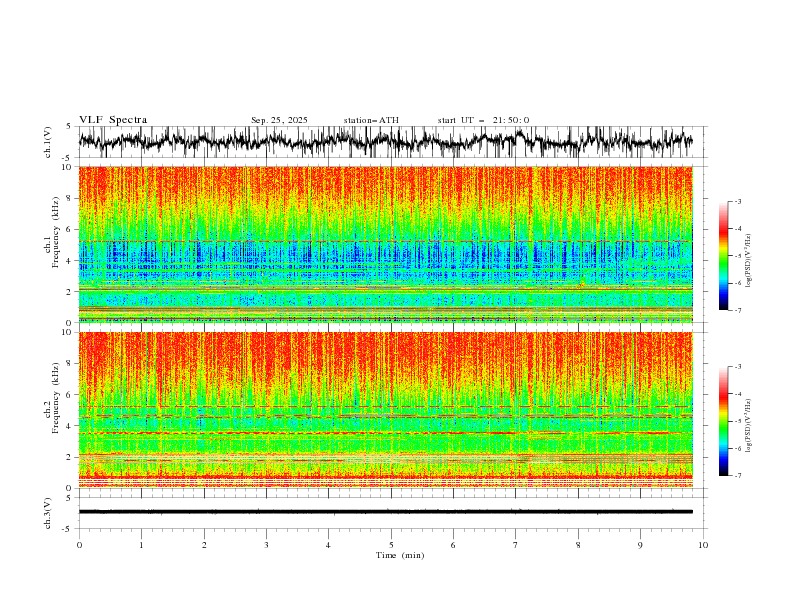The image size is (792, 612).
Task: Click the ch.1 spectrogram plot area
Action: (386, 244)
